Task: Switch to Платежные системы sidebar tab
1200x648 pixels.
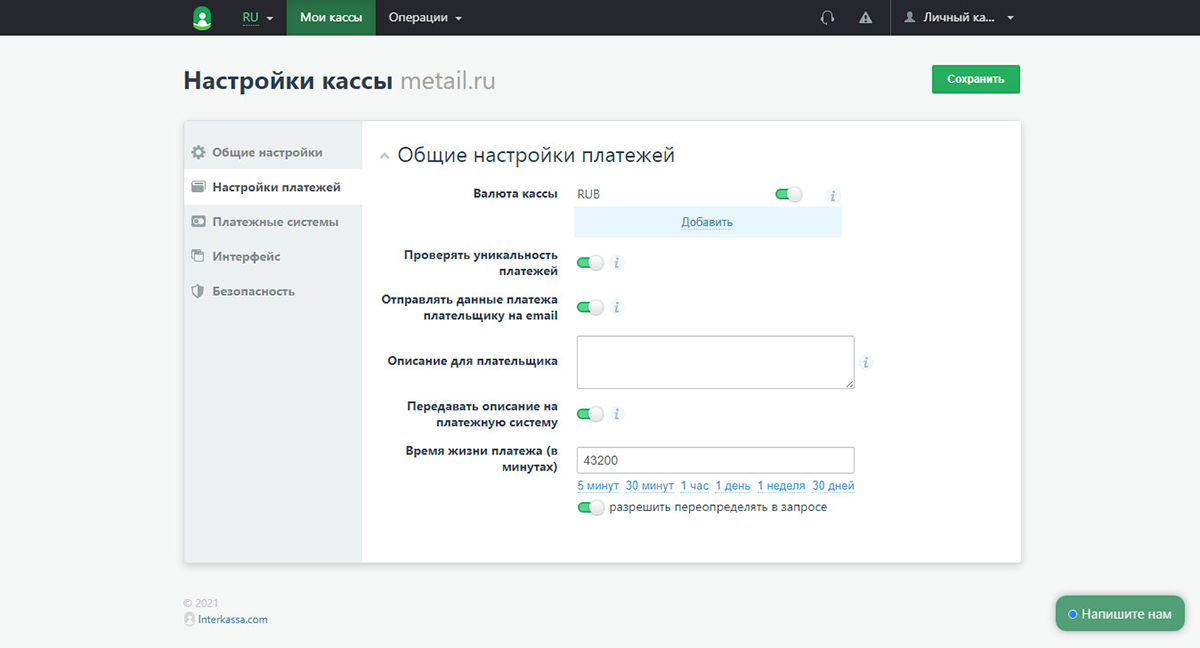Action: [274, 222]
